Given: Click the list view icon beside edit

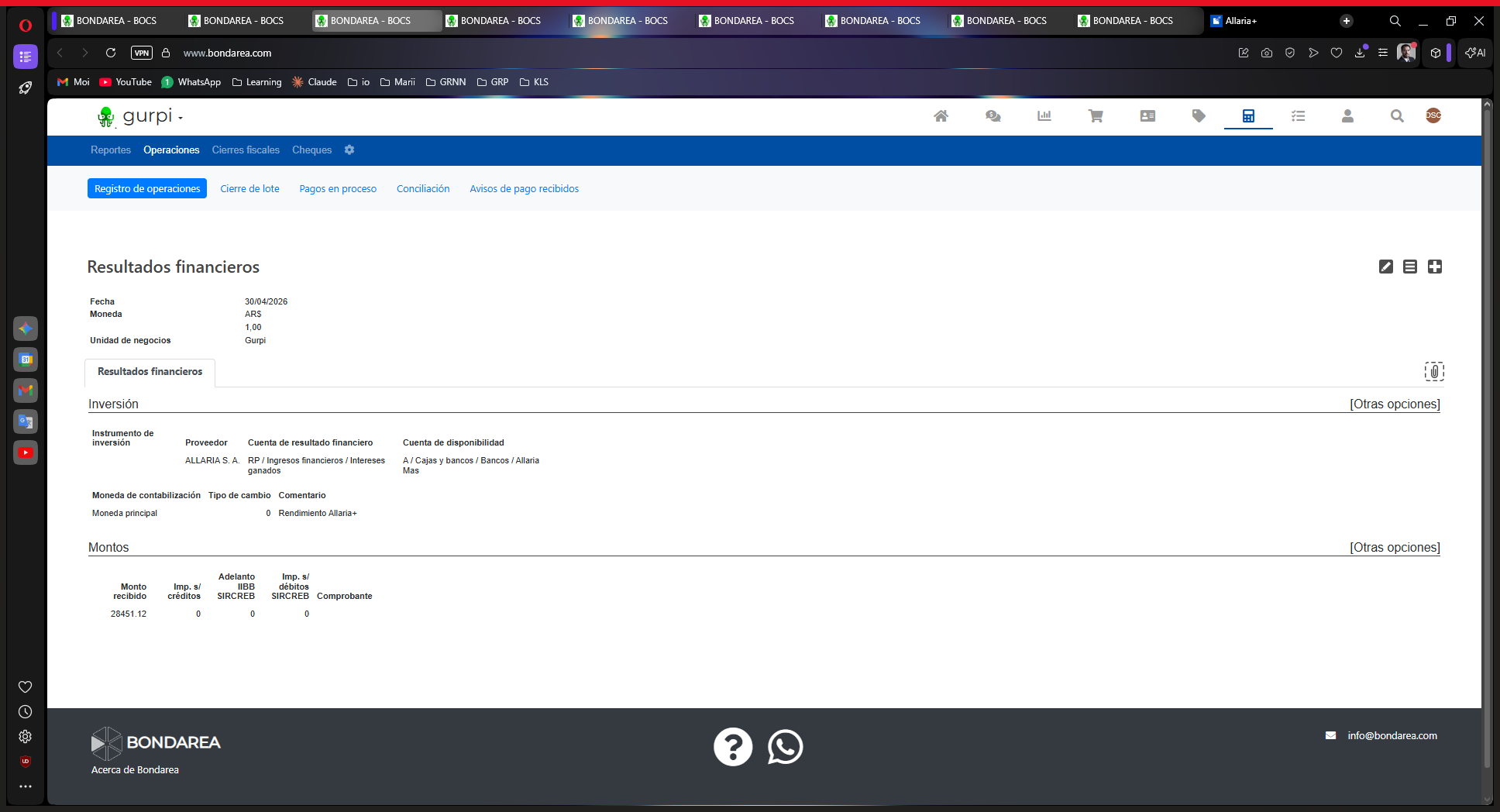Looking at the screenshot, I should 1410,267.
